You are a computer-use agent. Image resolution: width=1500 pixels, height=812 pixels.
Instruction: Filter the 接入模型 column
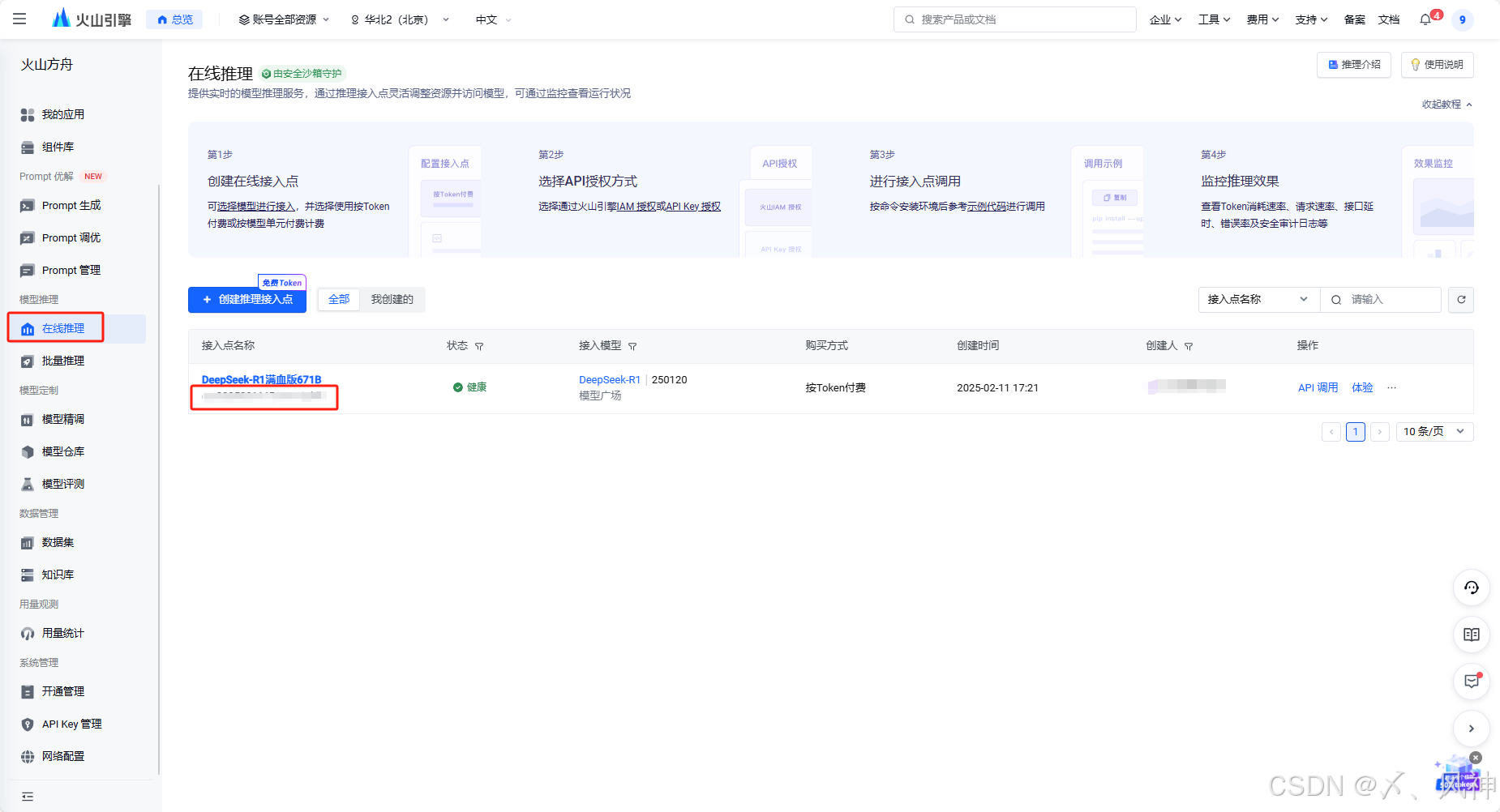(632, 347)
